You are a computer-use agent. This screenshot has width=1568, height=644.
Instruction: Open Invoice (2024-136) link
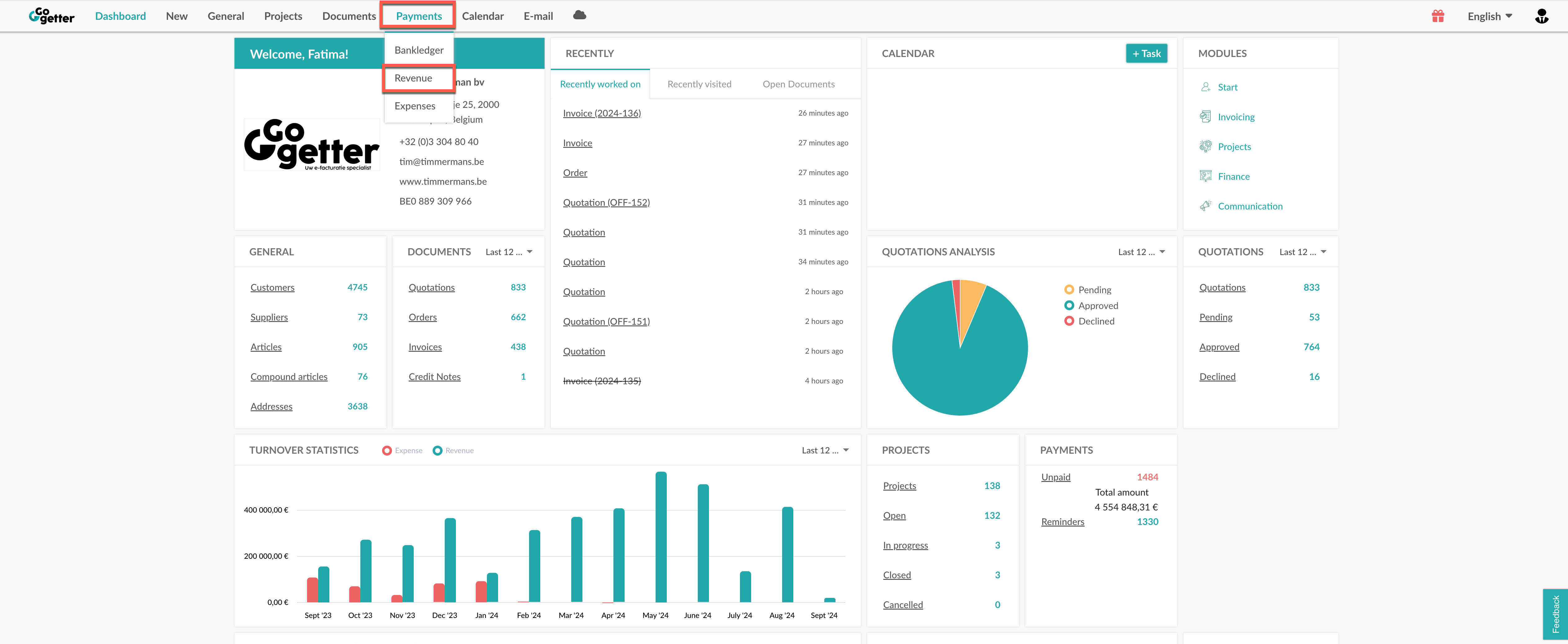[602, 113]
